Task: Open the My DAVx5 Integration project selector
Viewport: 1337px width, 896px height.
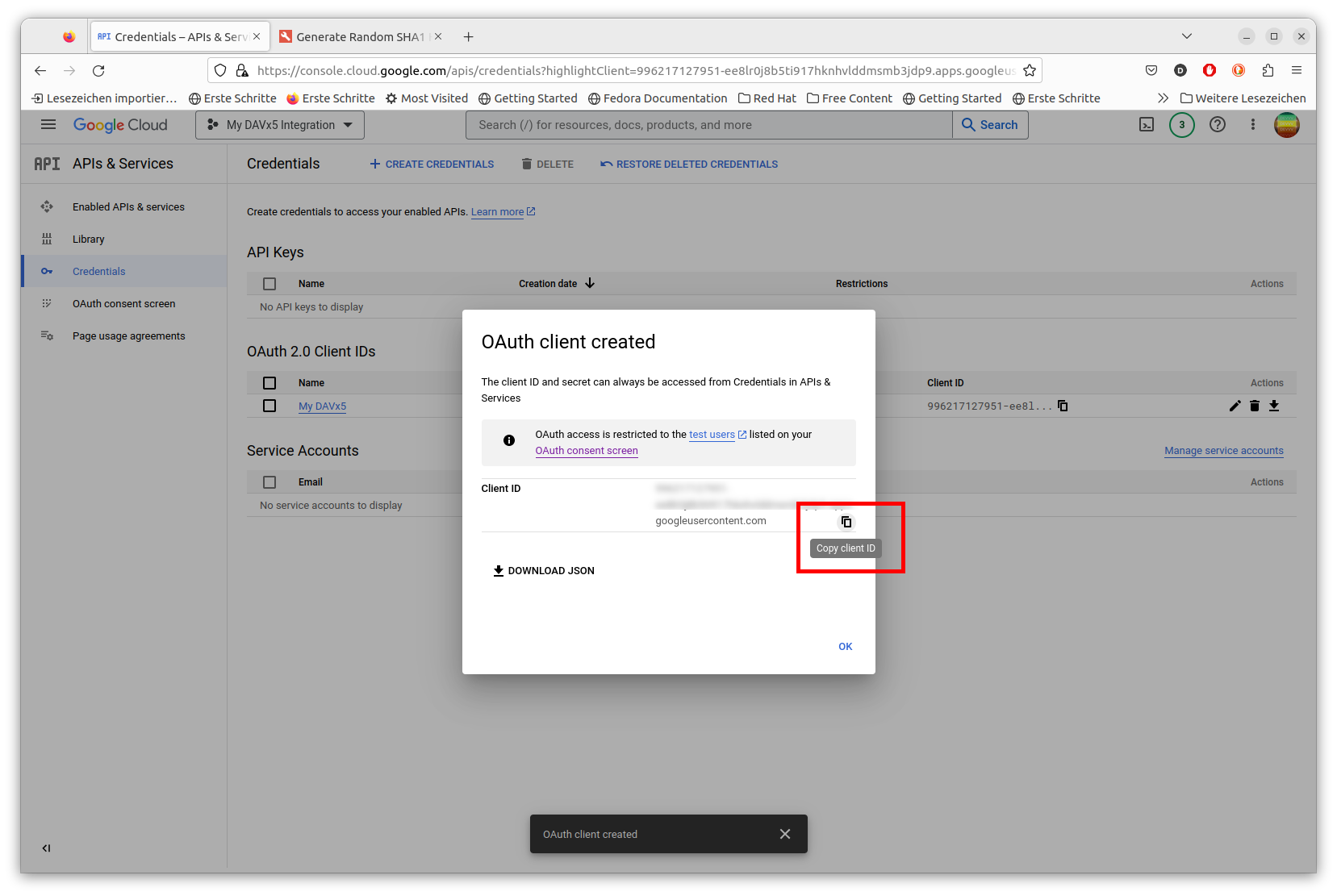Action: 280,124
